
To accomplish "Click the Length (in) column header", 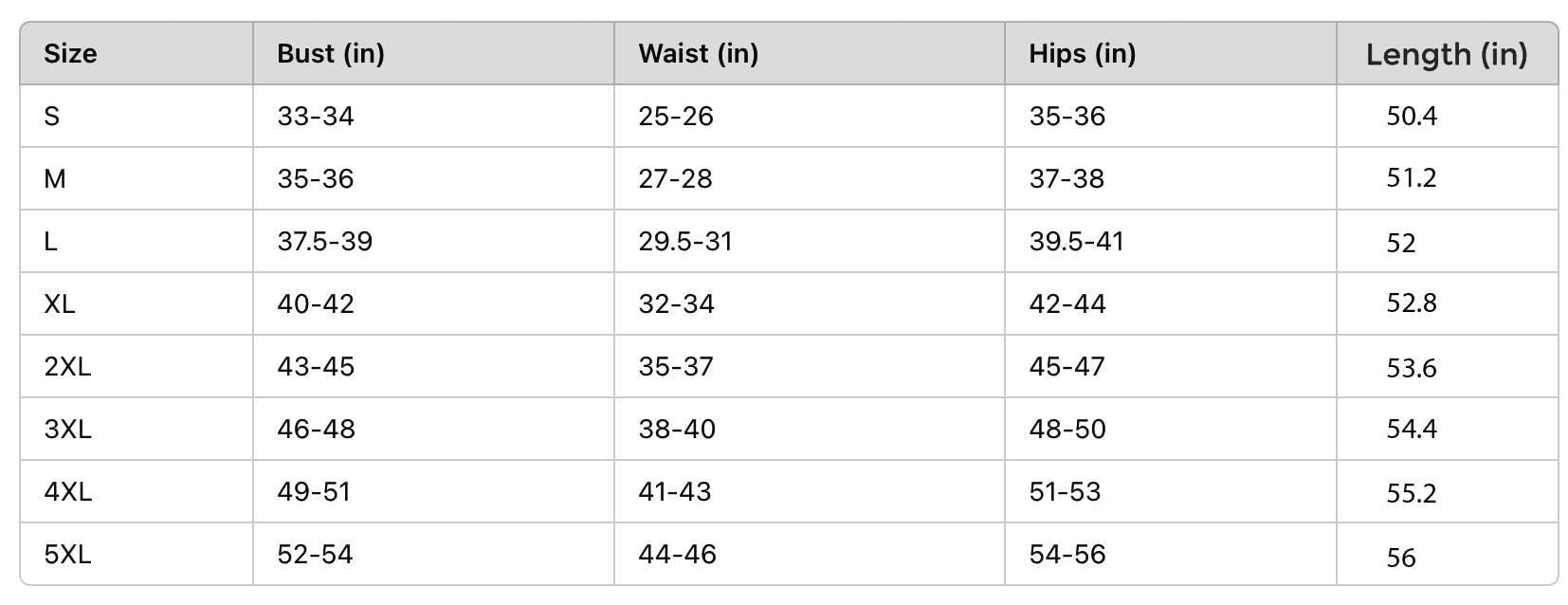I will point(1447,55).
